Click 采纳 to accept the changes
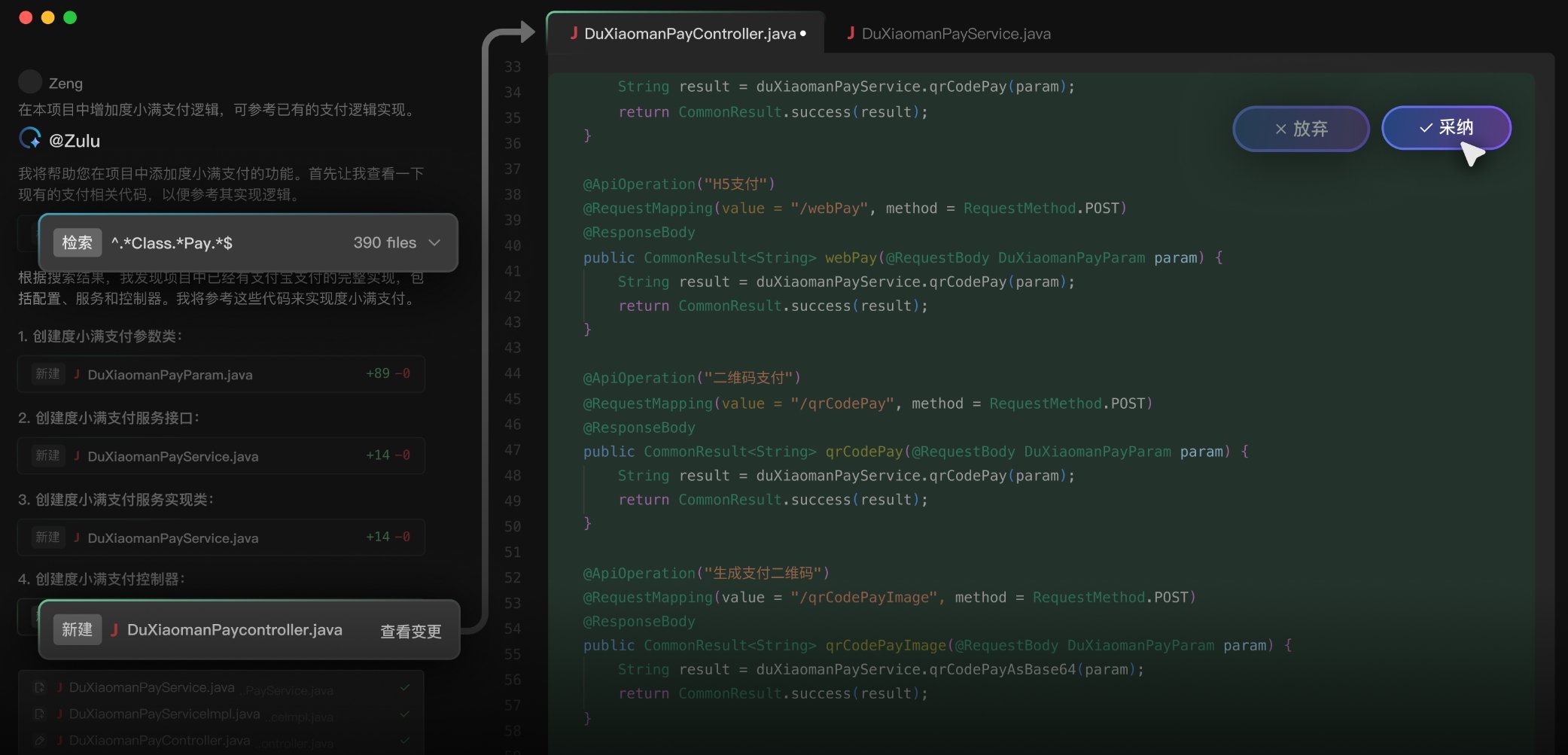The height and width of the screenshot is (755, 1568). [x=1446, y=128]
